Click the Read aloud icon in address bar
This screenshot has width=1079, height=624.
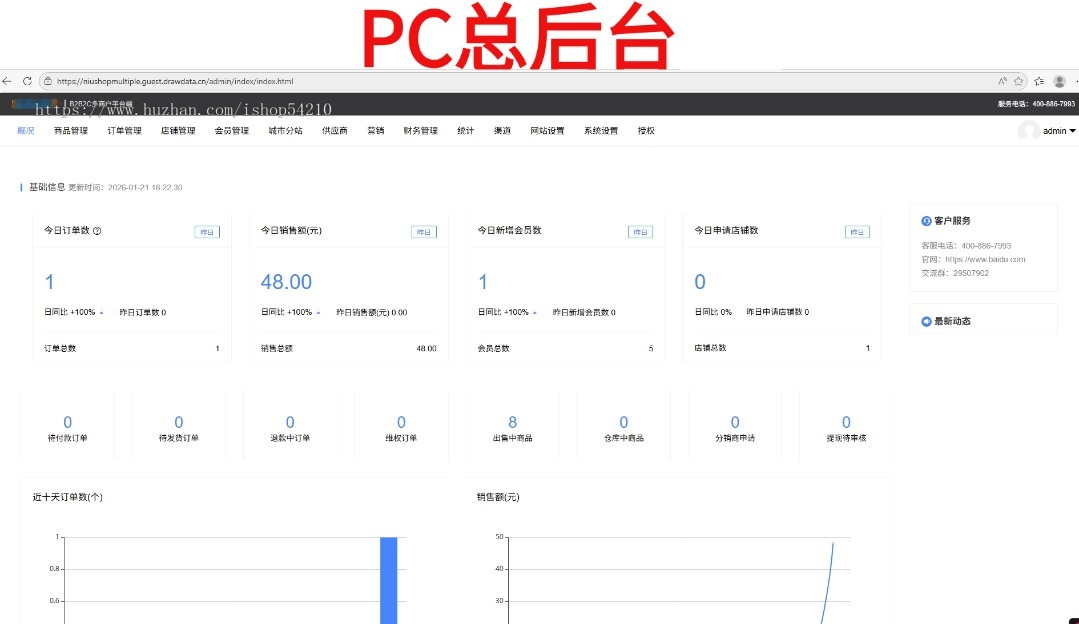pyautogui.click(x=1003, y=81)
